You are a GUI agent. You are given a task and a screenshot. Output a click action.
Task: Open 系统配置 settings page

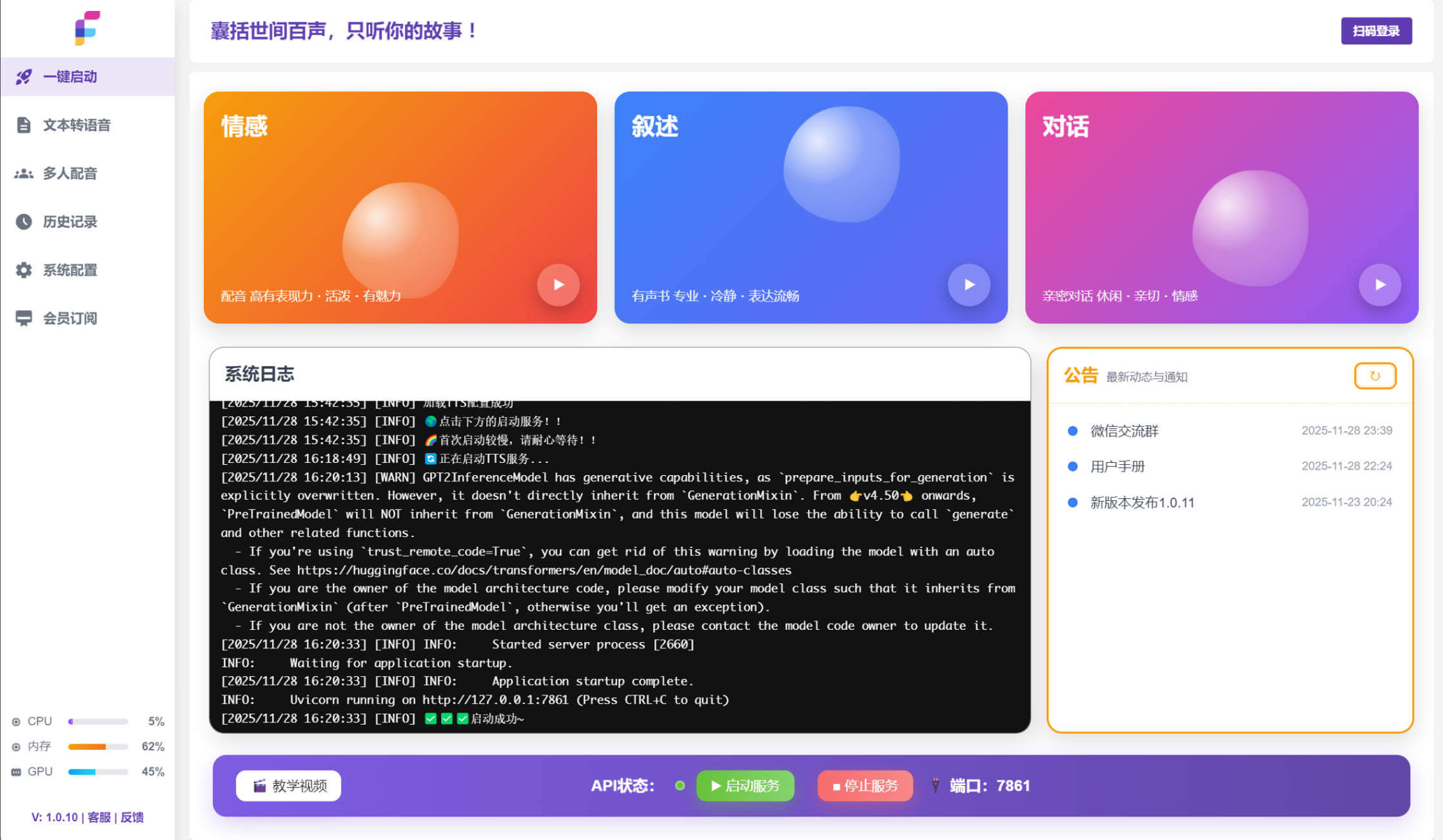pos(70,270)
